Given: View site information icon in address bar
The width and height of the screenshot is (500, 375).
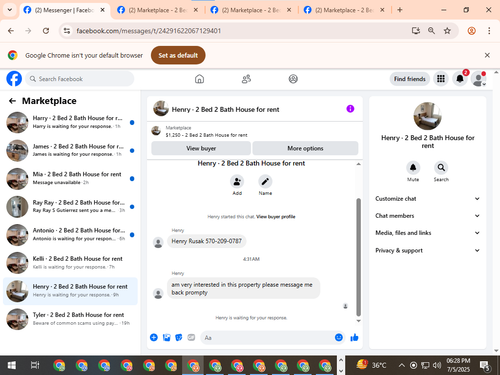Looking at the screenshot, I should [x=67, y=31].
